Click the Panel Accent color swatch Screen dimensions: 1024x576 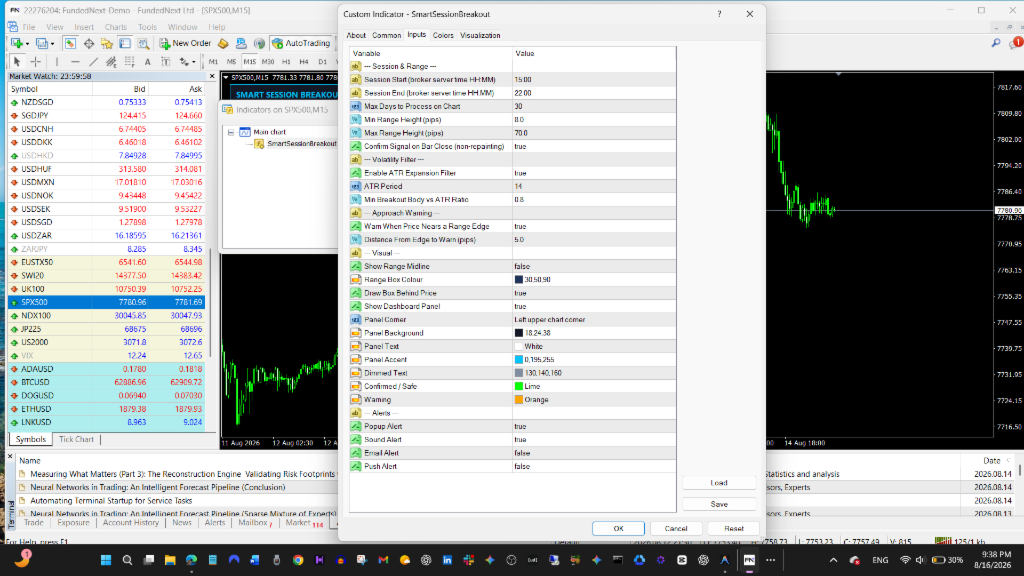[519, 360]
